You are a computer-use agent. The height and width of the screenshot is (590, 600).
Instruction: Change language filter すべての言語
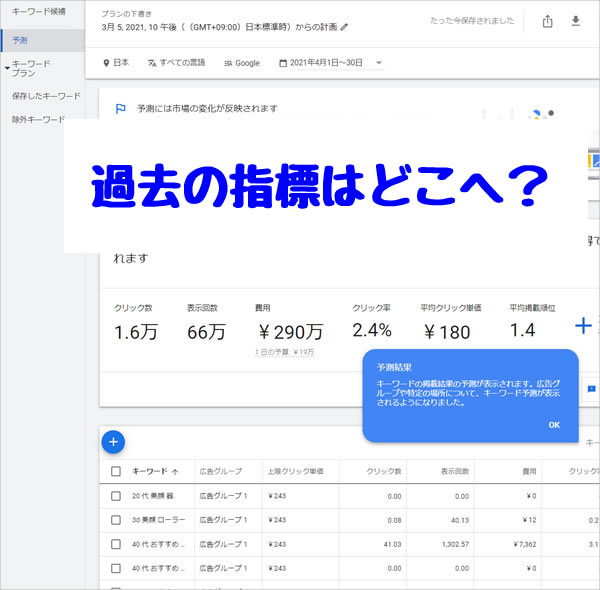click(x=182, y=62)
